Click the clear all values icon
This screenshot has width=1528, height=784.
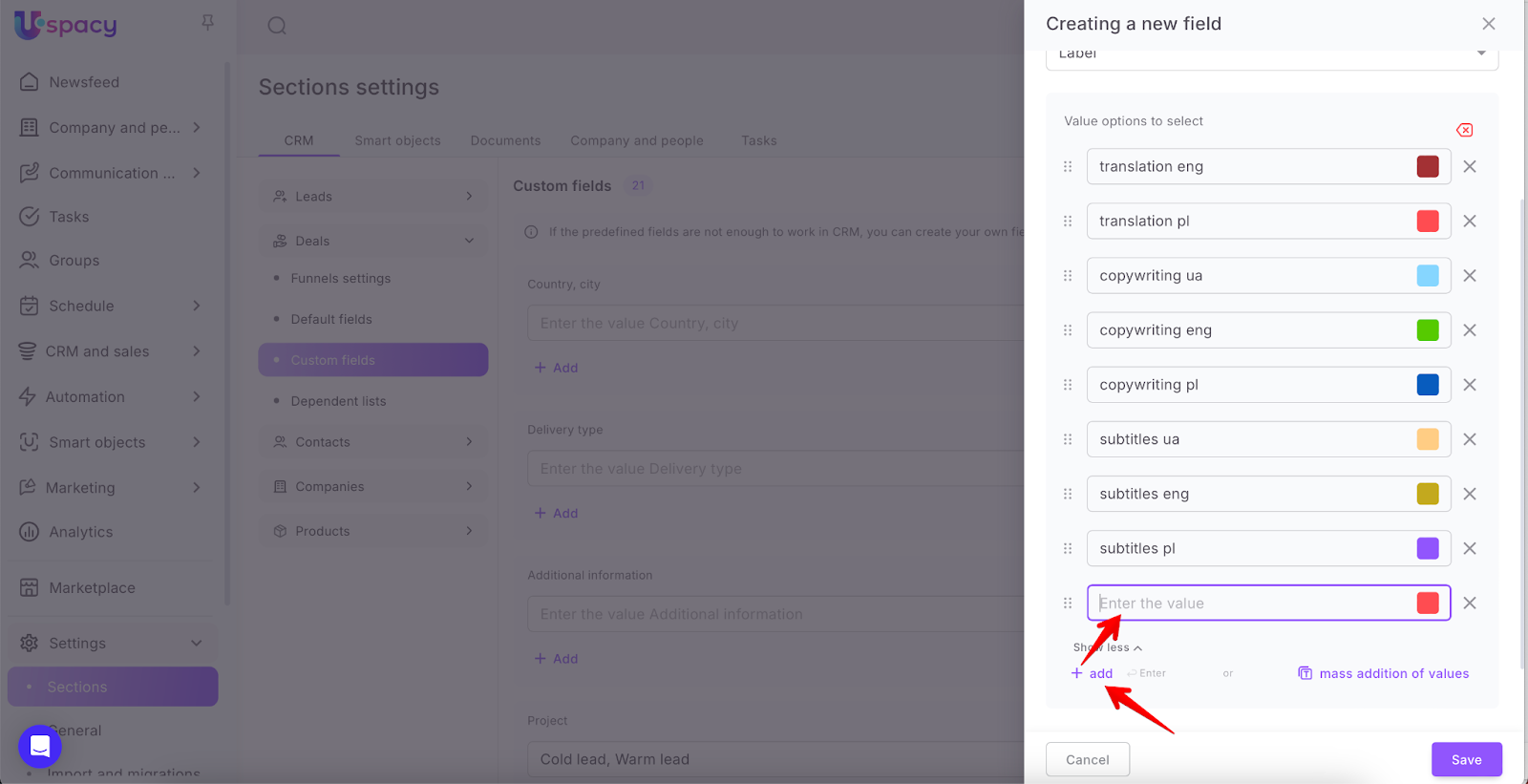coord(1464,130)
